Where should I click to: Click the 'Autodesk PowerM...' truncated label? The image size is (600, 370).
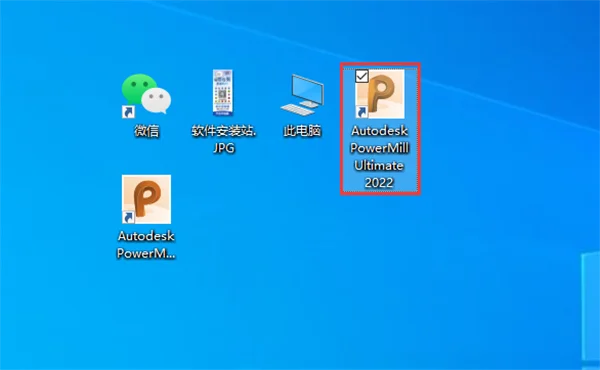(146, 244)
